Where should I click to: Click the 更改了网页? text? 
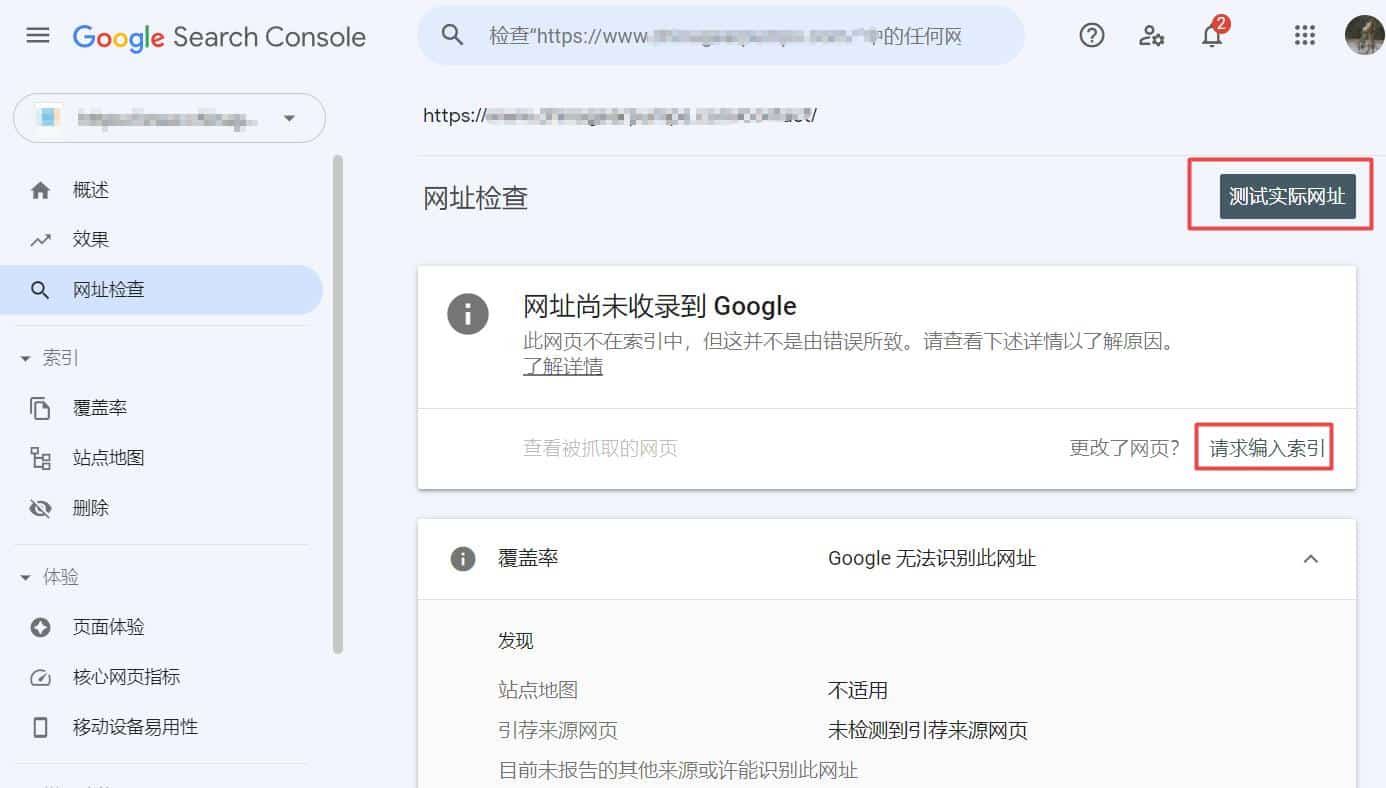point(1125,448)
